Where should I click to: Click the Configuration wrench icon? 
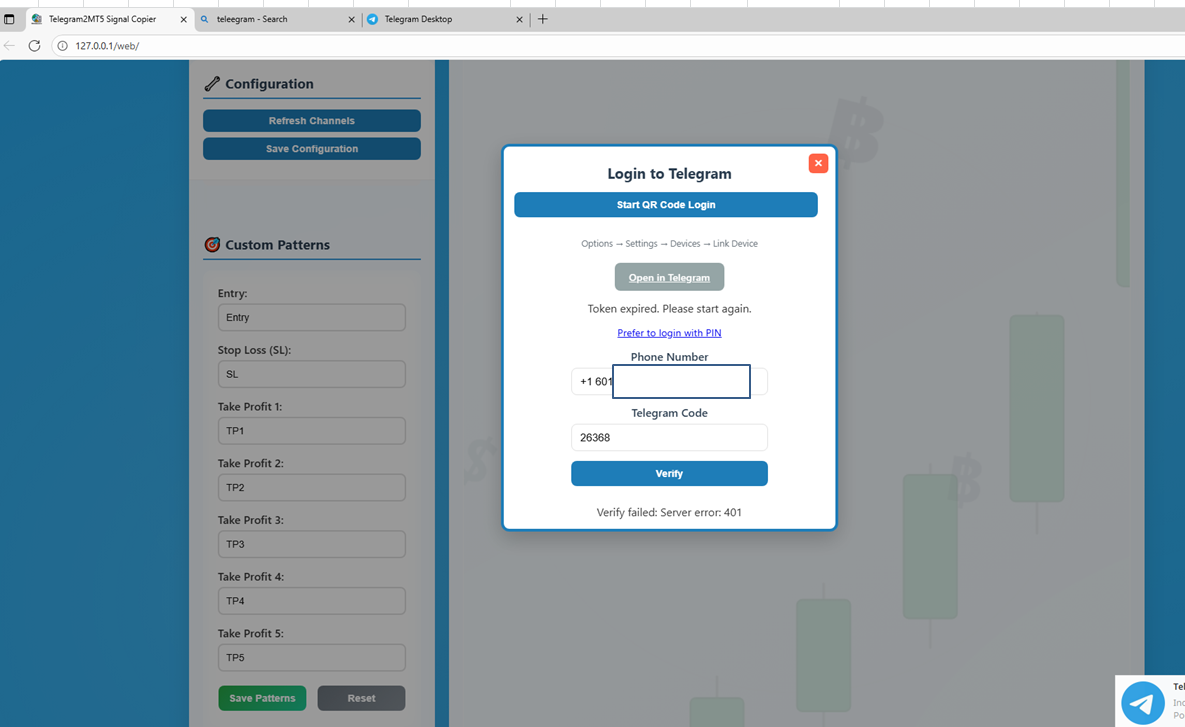pos(212,84)
